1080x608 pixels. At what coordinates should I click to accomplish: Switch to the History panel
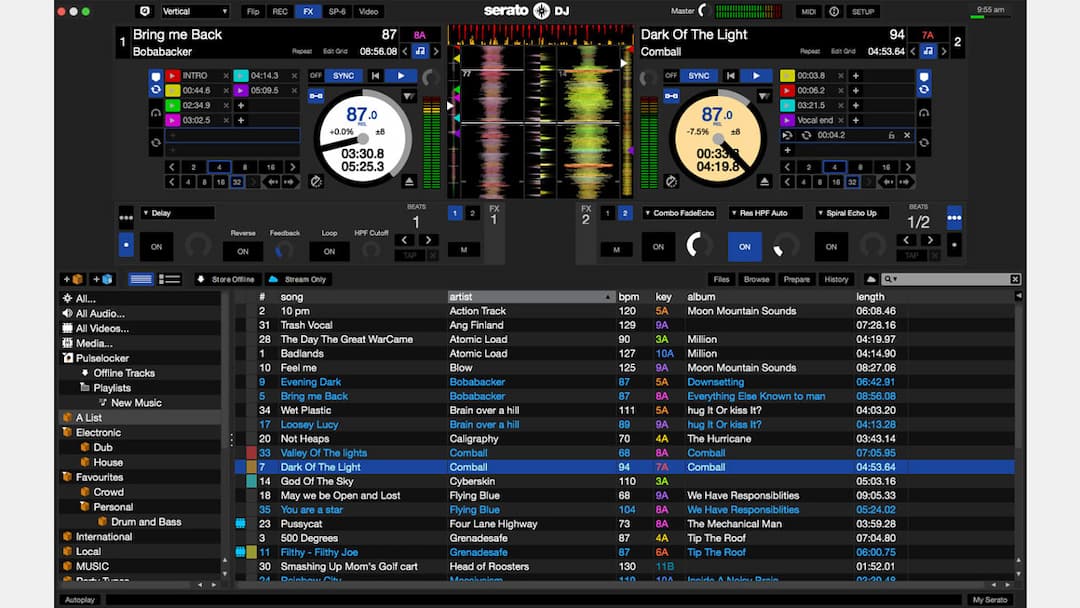(x=836, y=279)
